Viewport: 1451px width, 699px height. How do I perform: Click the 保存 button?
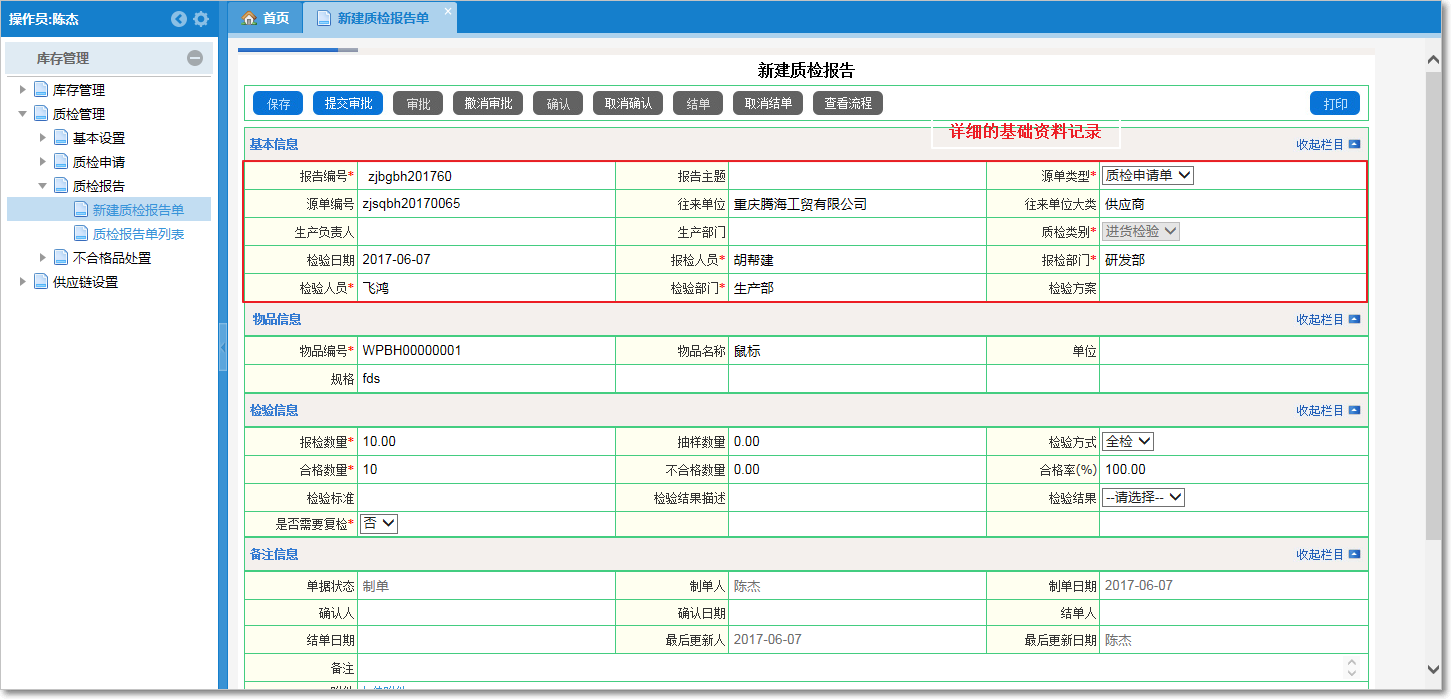[x=278, y=104]
